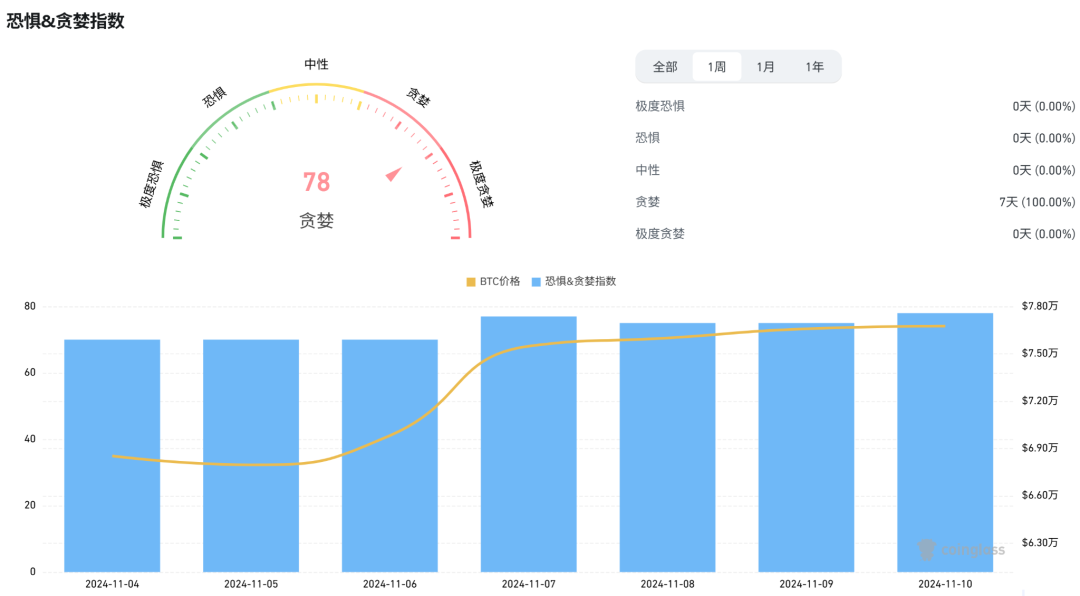Screen dimensions: 1080x596
Task: Click the 恐惧 row in statistics list
Action: pyautogui.click(x=855, y=138)
